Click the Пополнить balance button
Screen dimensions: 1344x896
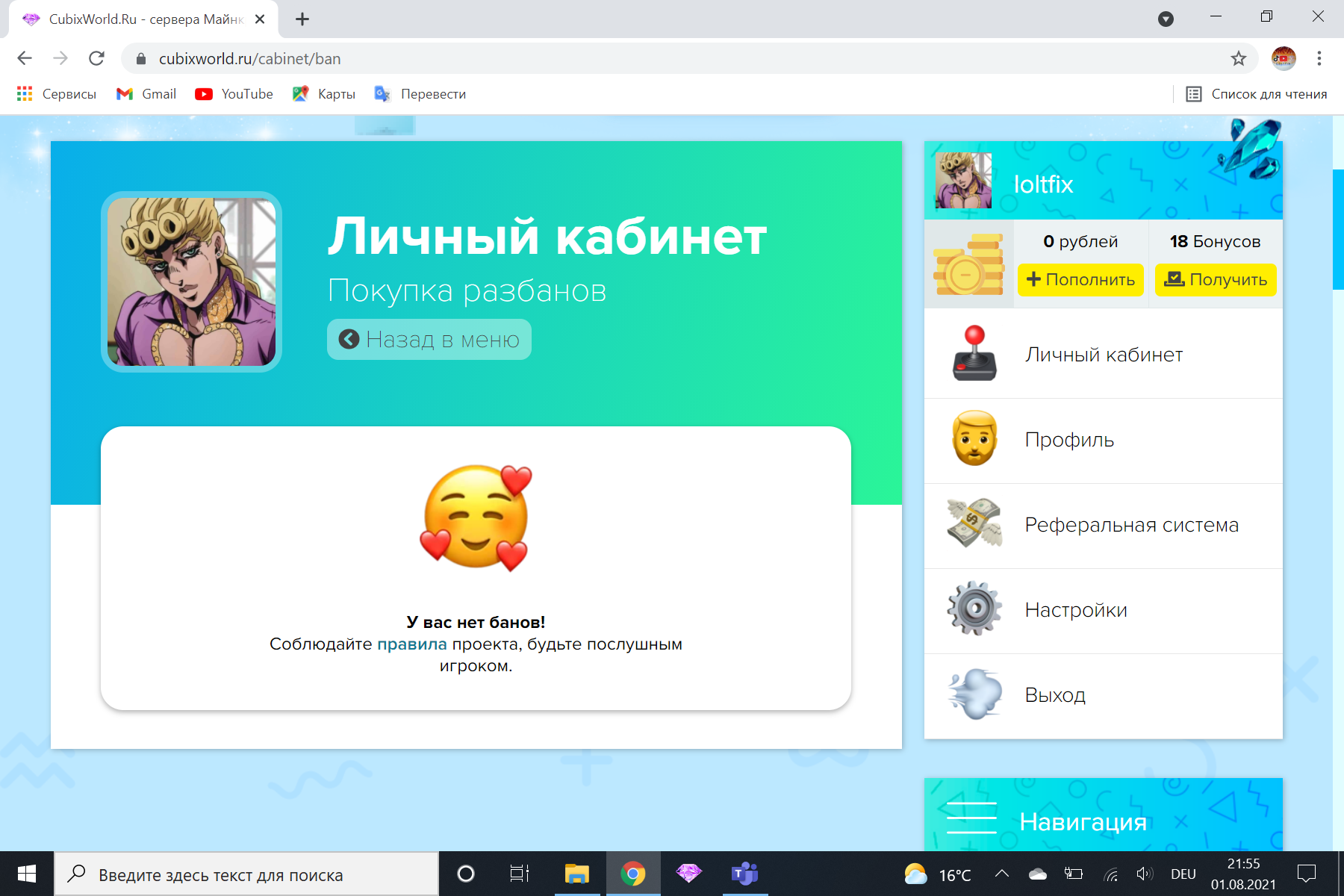(1080, 280)
